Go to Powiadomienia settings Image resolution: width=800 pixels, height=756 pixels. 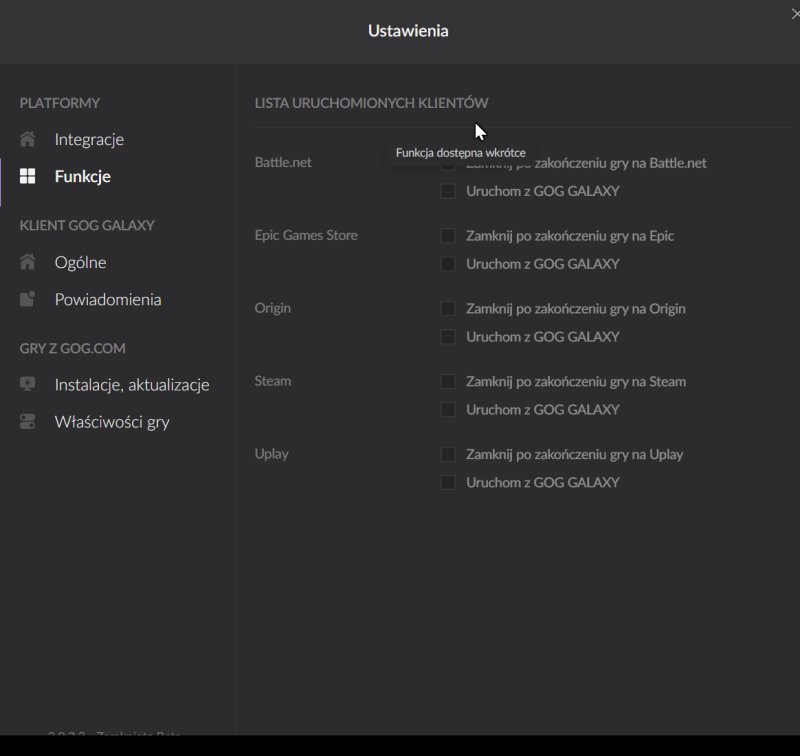pos(108,299)
